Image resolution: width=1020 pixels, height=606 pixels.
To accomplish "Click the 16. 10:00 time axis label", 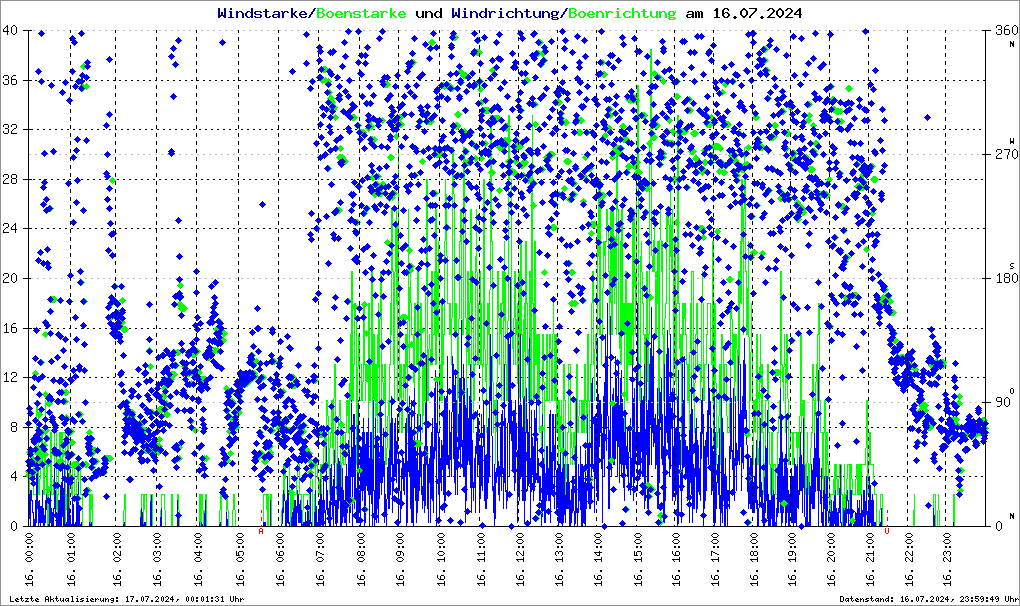I will point(440,559).
